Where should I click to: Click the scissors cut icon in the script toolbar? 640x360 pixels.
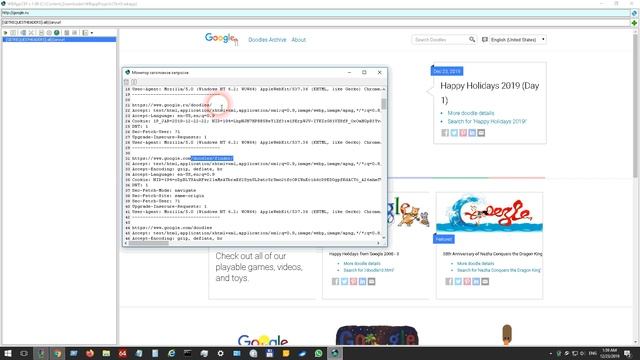click(x=31, y=33)
